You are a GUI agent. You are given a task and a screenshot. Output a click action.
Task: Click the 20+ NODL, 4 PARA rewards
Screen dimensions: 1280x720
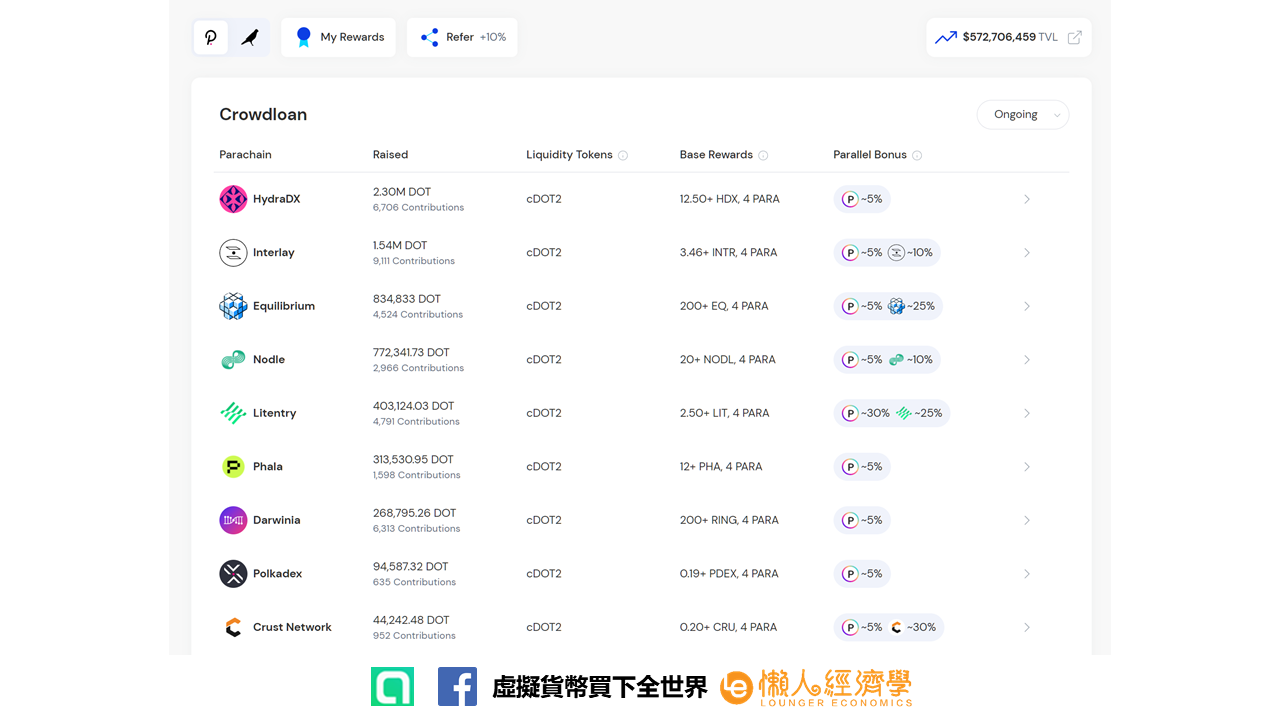[727, 360]
